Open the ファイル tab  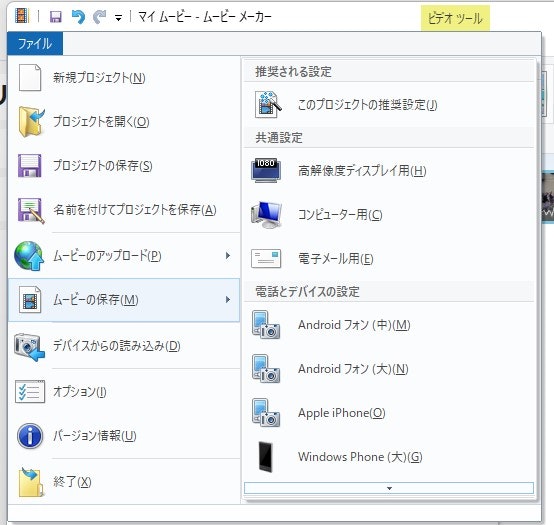35,43
